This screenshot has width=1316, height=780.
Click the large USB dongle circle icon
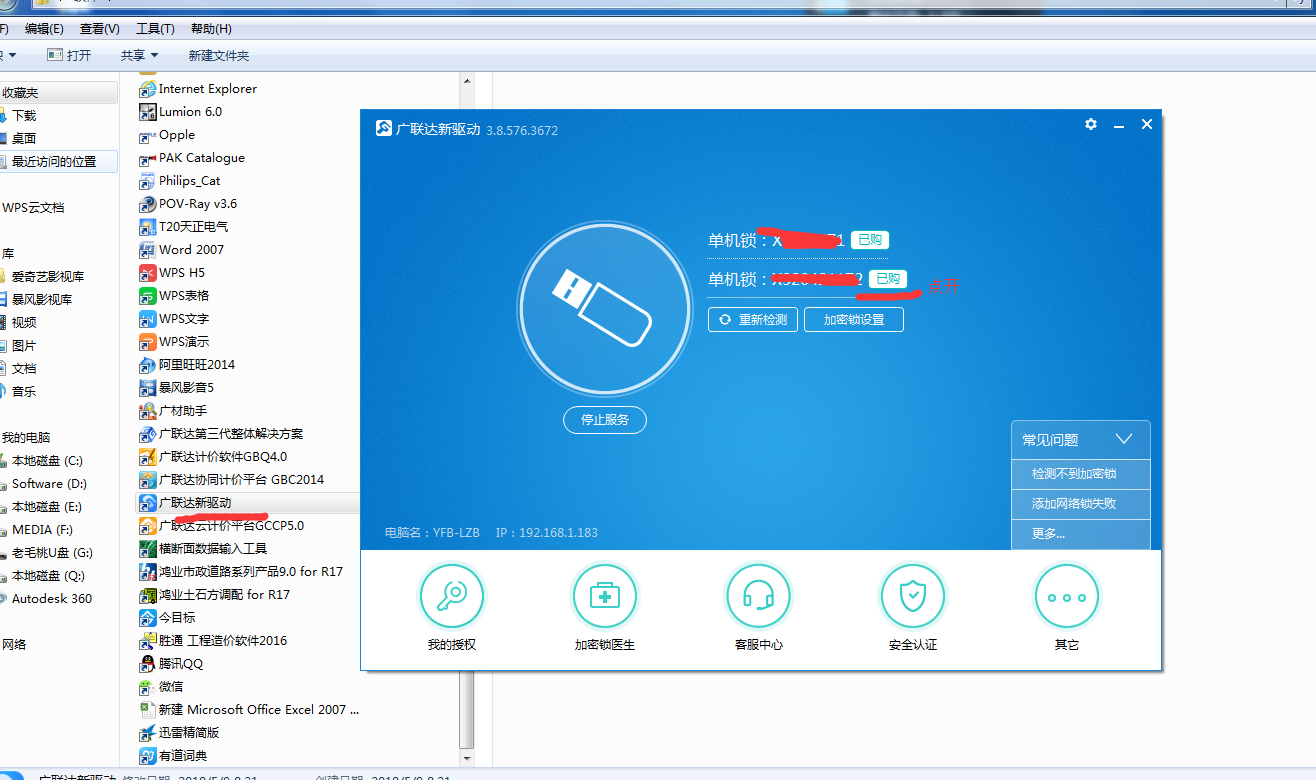click(x=604, y=307)
